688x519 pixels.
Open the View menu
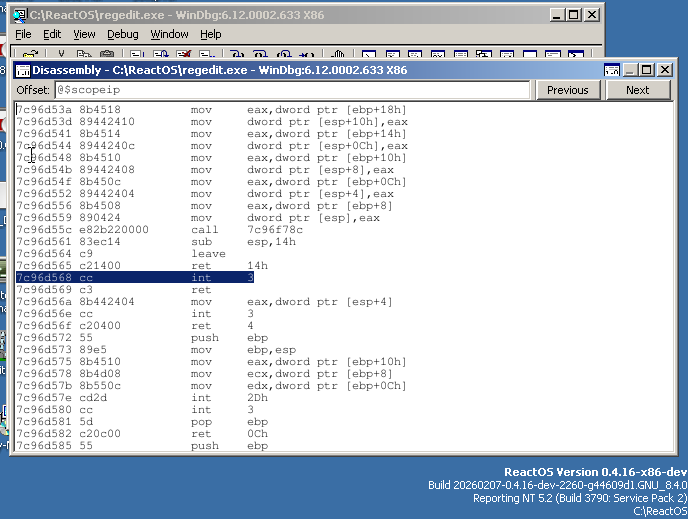[84, 34]
